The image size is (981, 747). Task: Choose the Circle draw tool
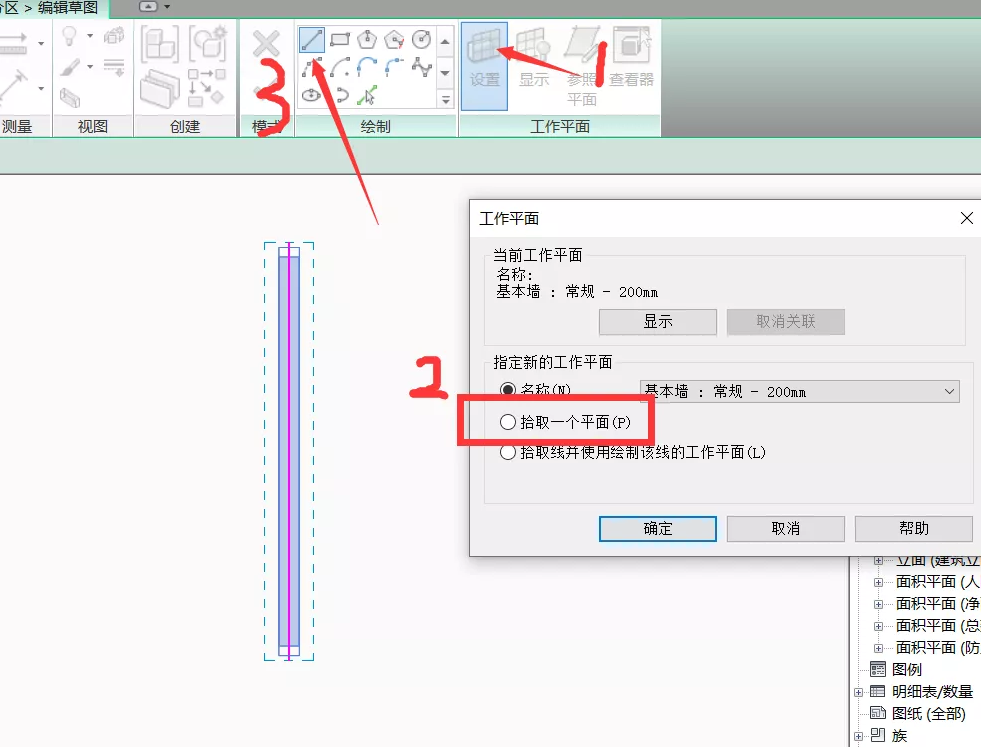coord(421,41)
